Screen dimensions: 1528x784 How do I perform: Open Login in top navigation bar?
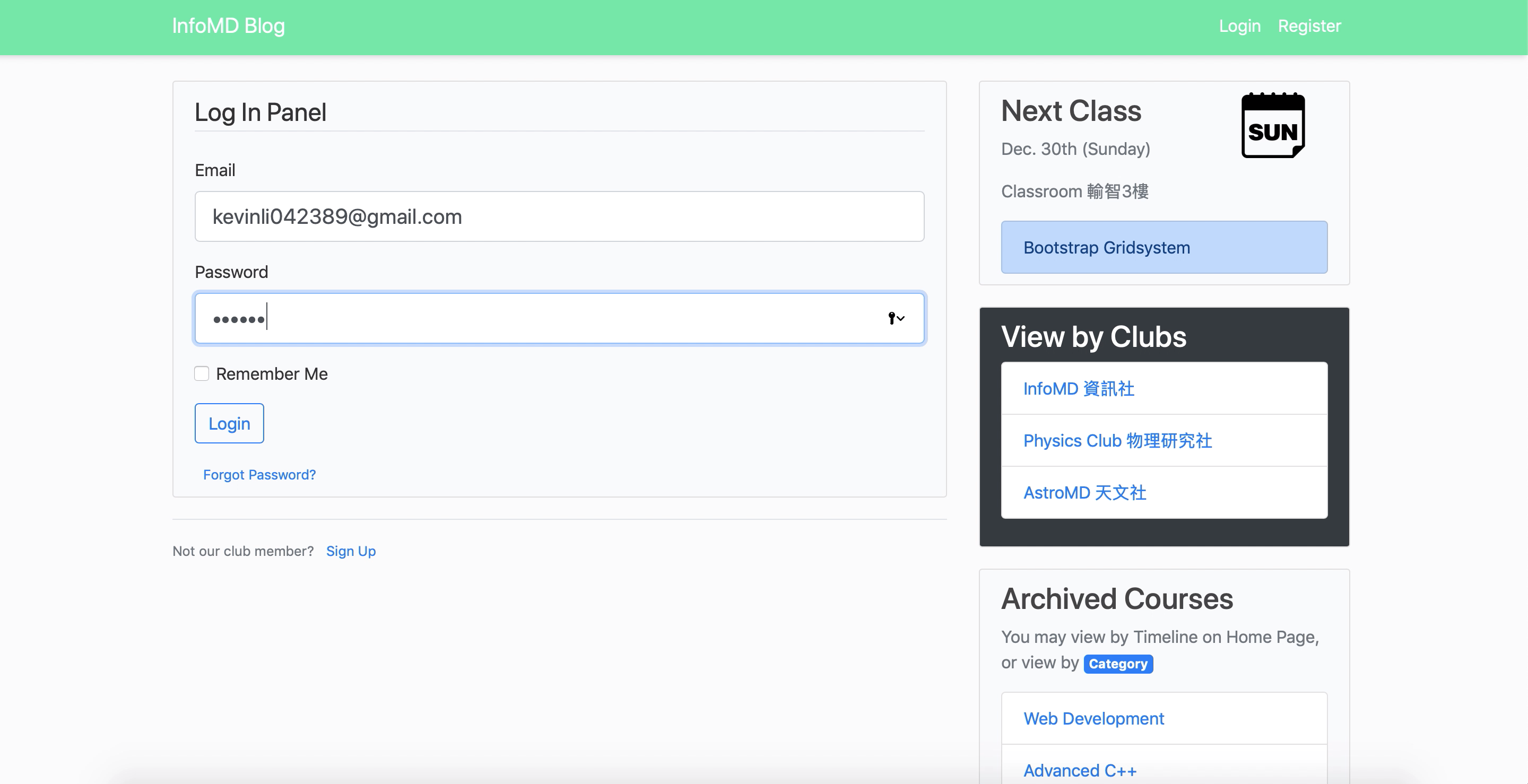click(1239, 26)
